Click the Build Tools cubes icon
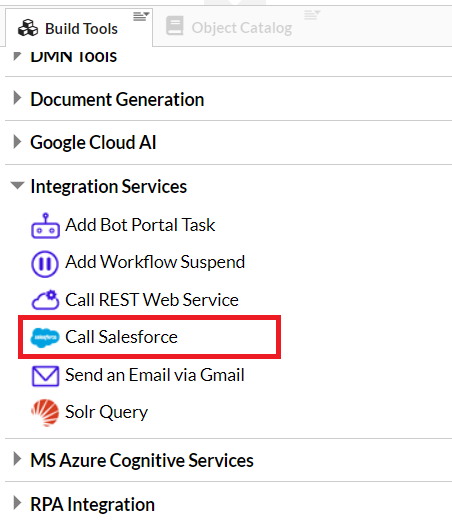This screenshot has width=452, height=522. [x=28, y=28]
